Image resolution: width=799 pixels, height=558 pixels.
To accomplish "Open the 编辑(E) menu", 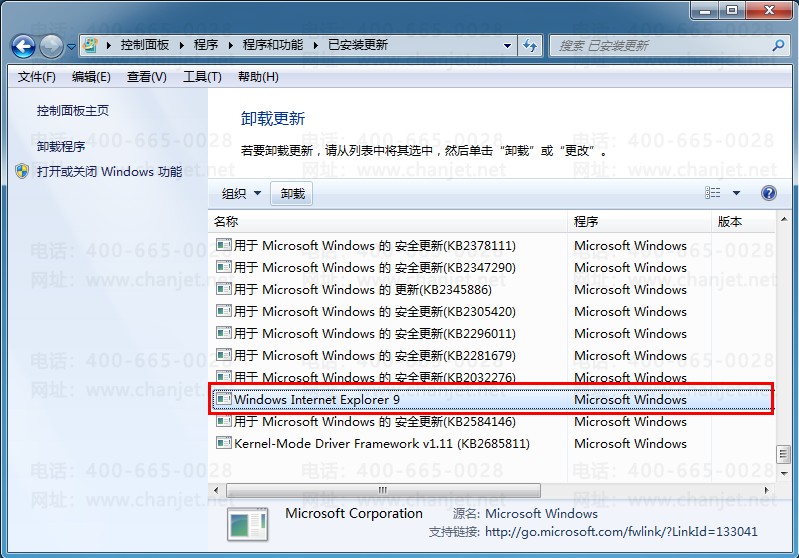I will coord(91,77).
